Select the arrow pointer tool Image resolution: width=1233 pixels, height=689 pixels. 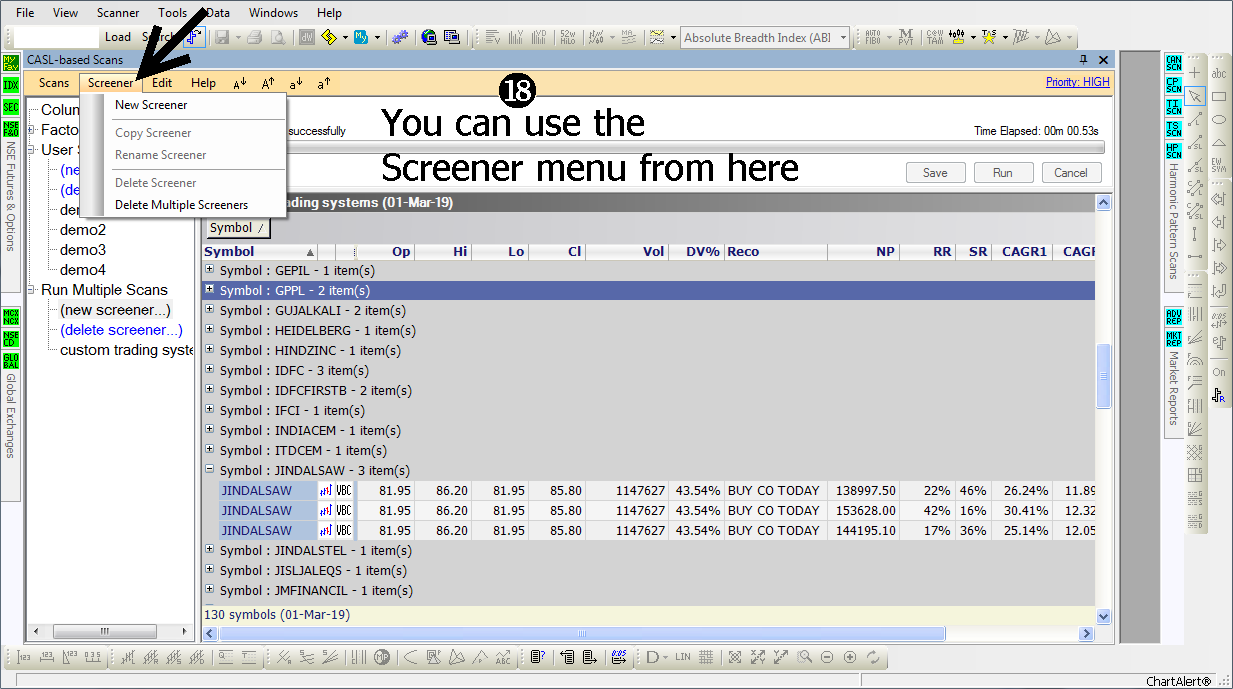1195,96
